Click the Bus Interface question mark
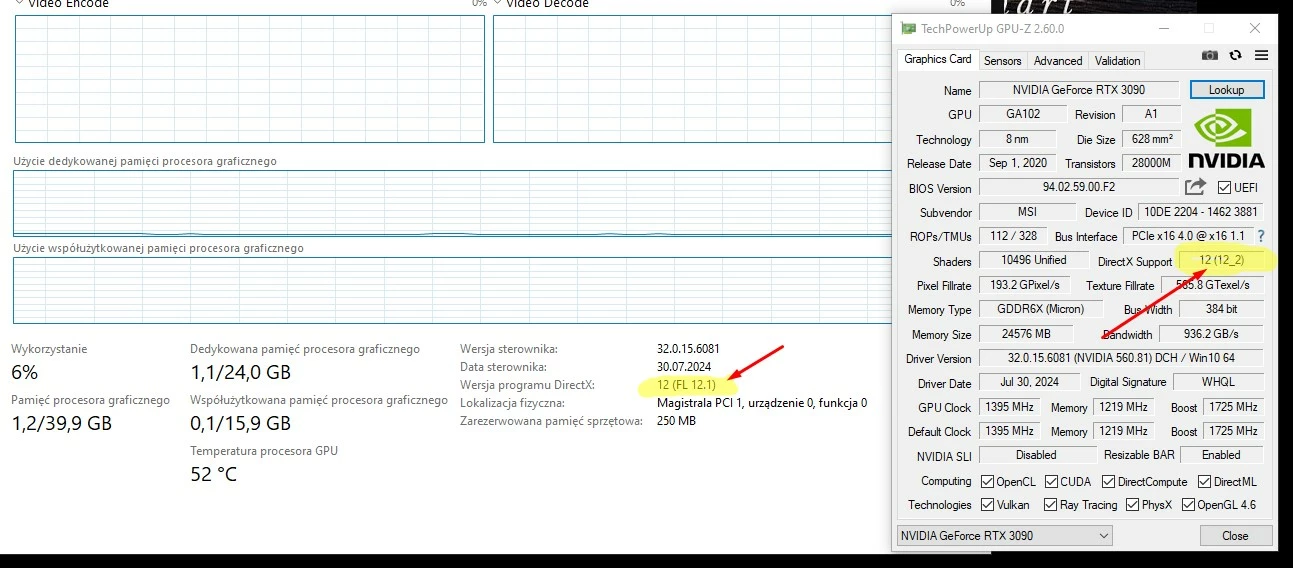Screen dimensions: 1293x568 1261,236
